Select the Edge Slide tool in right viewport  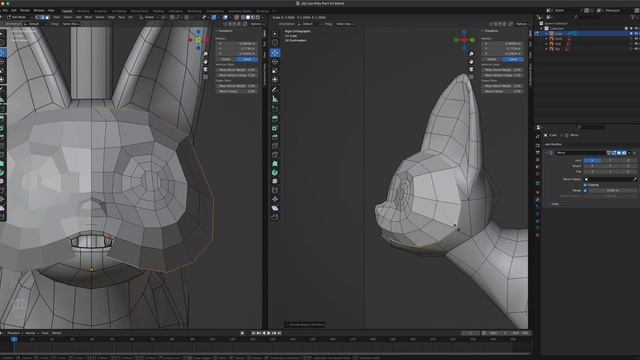275,190
